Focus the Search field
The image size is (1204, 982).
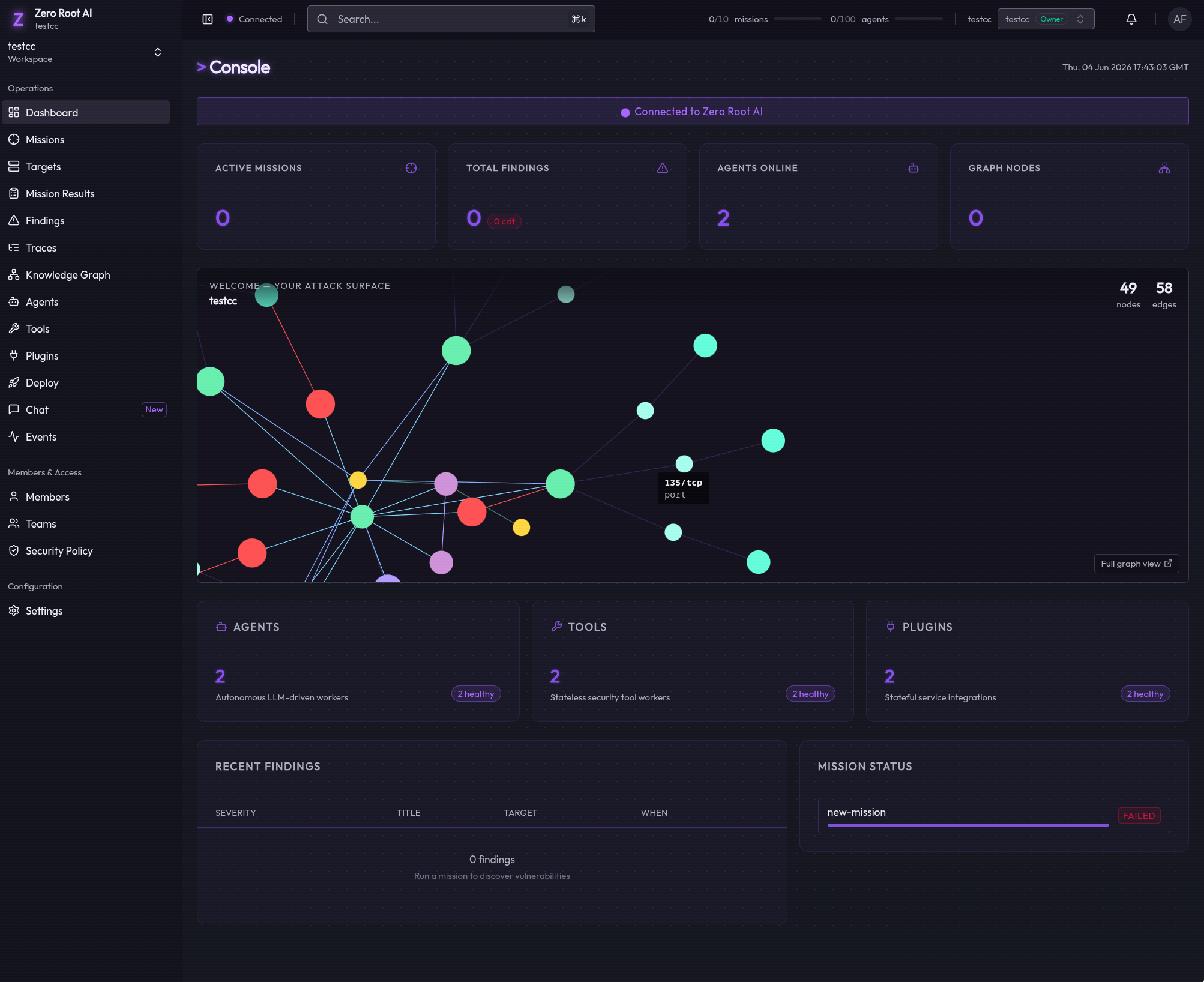(451, 19)
